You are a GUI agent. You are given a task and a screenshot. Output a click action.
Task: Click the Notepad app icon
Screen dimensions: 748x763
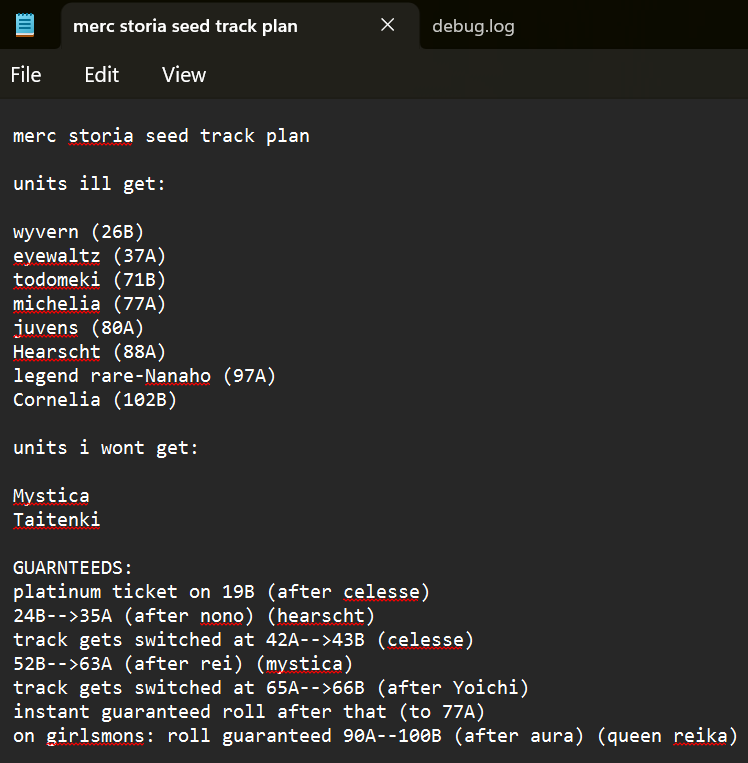pyautogui.click(x=24, y=25)
